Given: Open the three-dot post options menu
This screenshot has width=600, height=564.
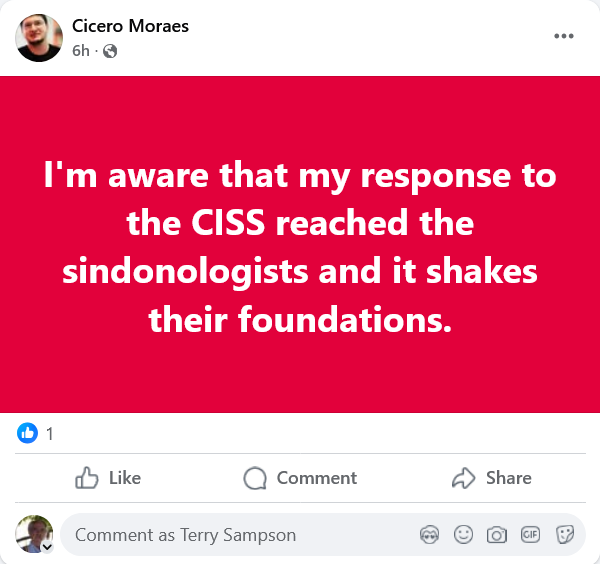Looking at the screenshot, I should pos(564,37).
